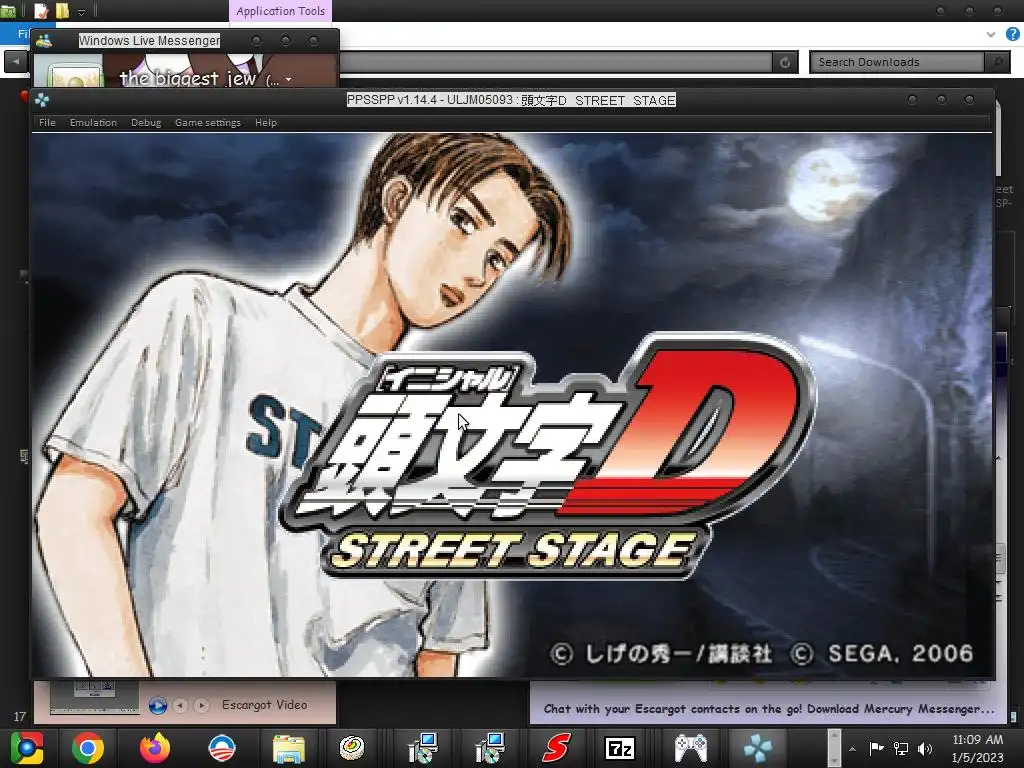Open 7-Zip from the taskbar
1024x768 pixels.
point(620,748)
